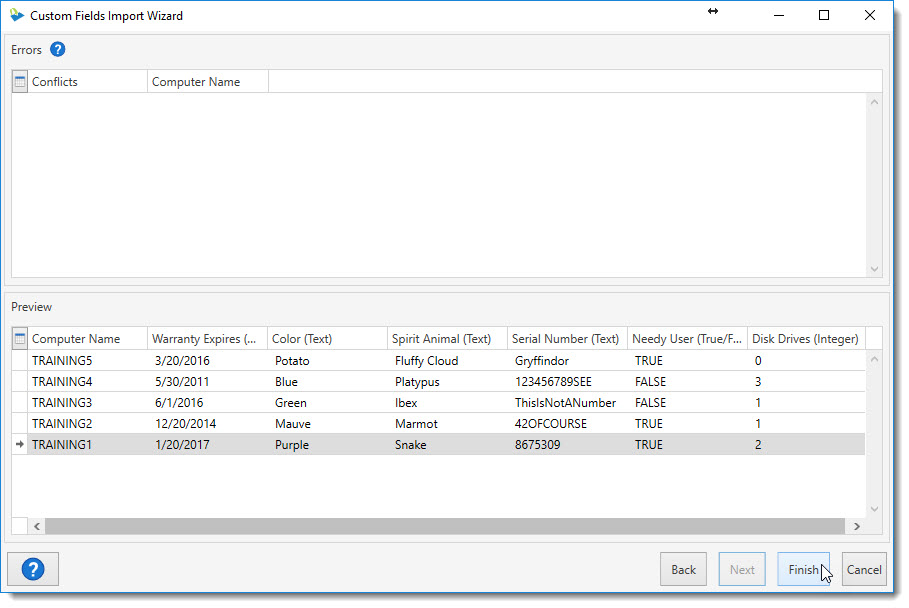The height and width of the screenshot is (608, 909).
Task: Click Preview scroll right arrow
Action: [857, 526]
